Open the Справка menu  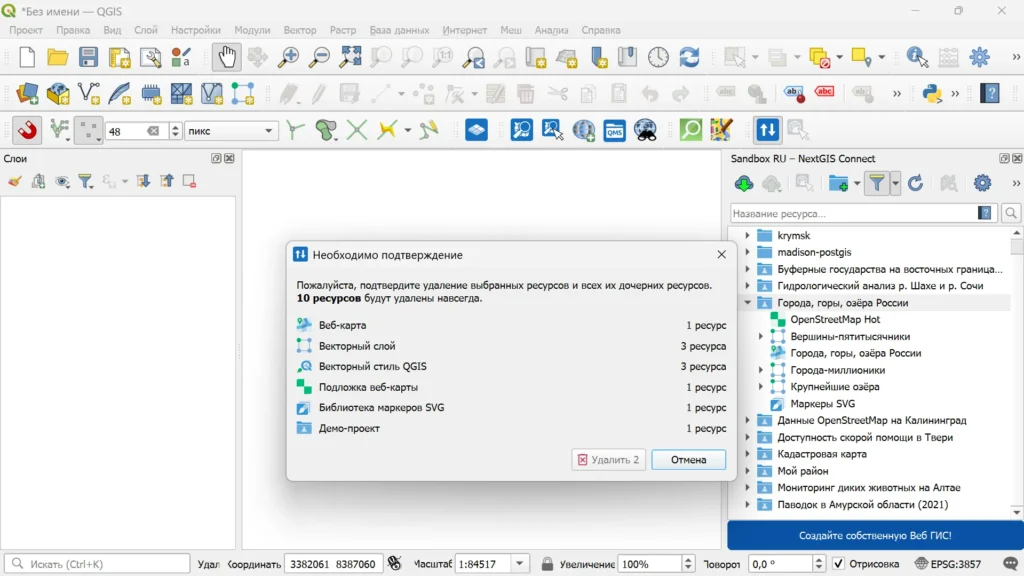tap(601, 30)
